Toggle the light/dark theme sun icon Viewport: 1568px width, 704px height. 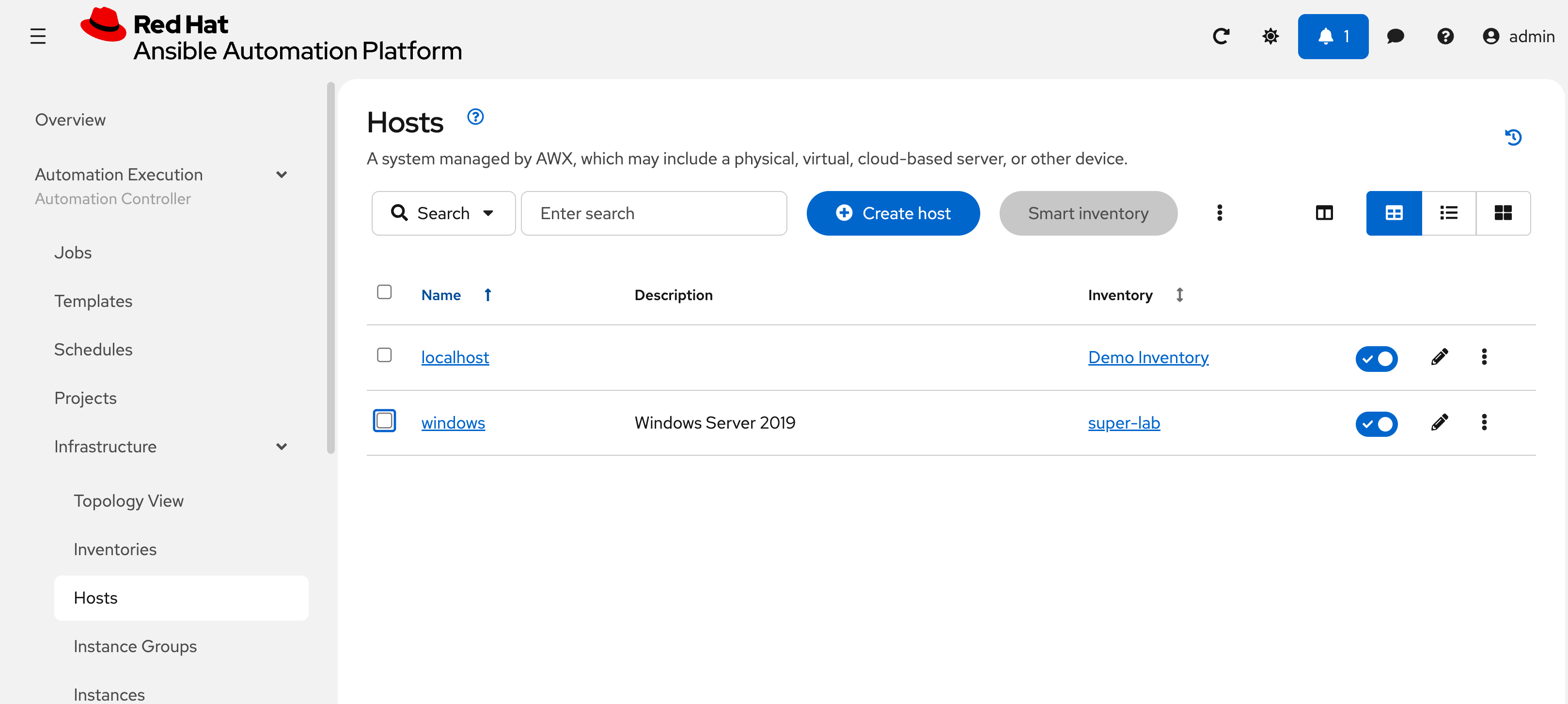coord(1270,36)
